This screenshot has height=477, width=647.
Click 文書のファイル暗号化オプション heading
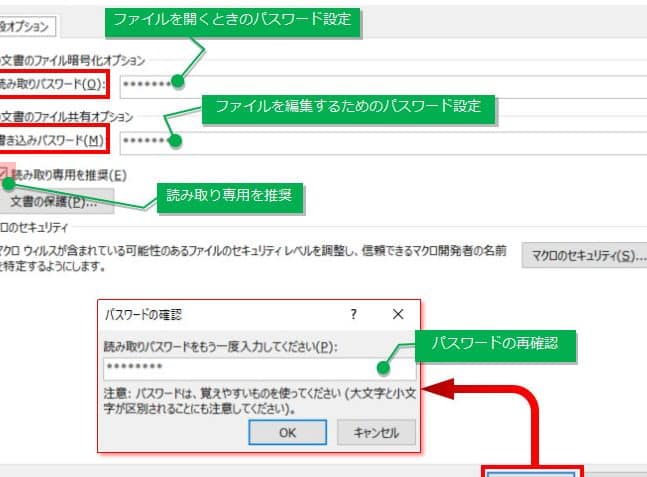pyautogui.click(x=73, y=60)
